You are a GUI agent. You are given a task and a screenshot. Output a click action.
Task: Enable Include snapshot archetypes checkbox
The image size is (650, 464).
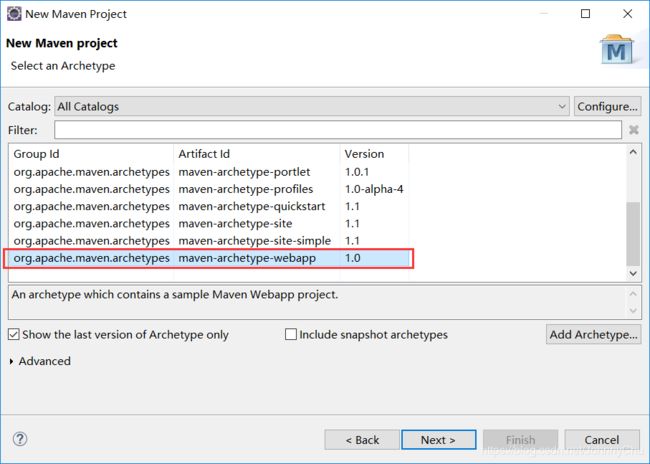tap(291, 334)
